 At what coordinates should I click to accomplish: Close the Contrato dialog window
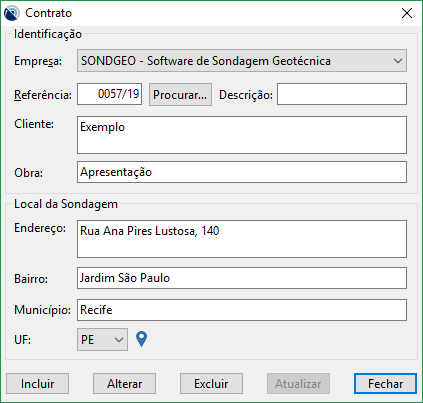(407, 13)
